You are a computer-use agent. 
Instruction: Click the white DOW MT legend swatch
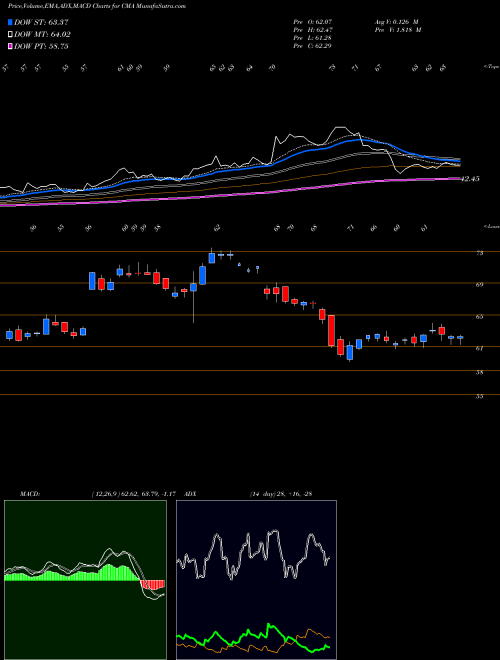[x=10, y=35]
